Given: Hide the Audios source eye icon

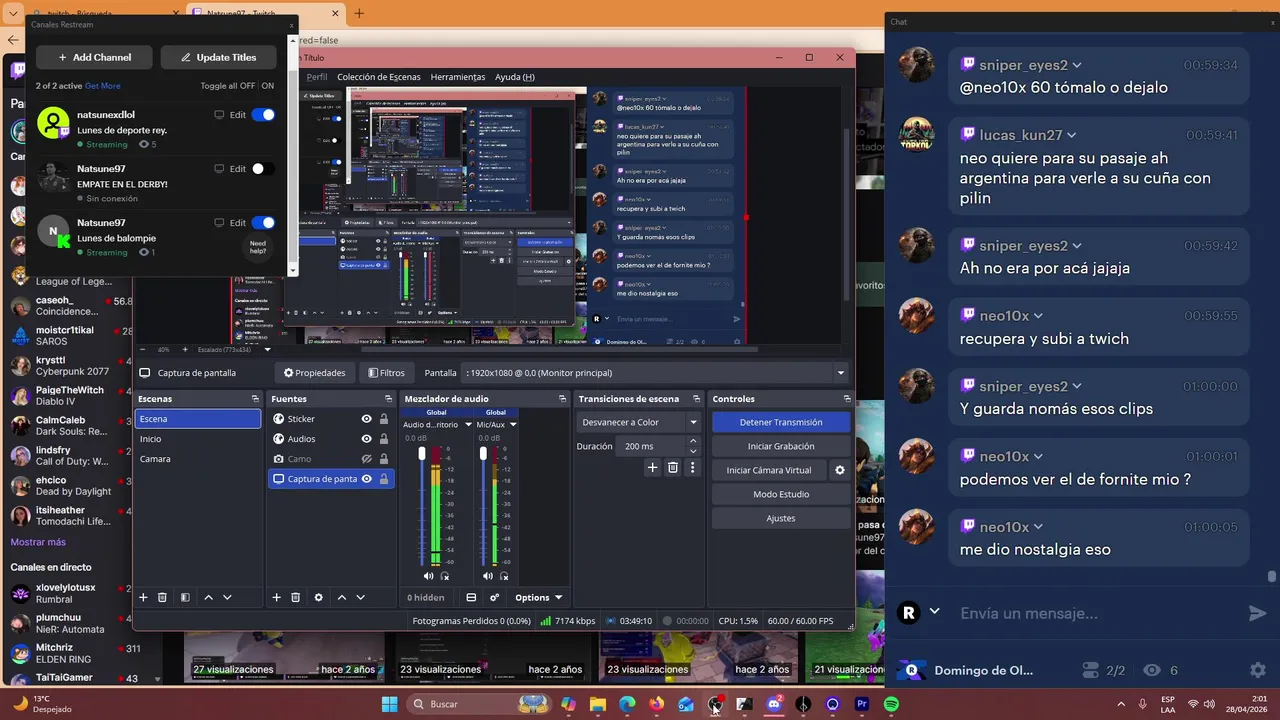Looking at the screenshot, I should [x=367, y=439].
